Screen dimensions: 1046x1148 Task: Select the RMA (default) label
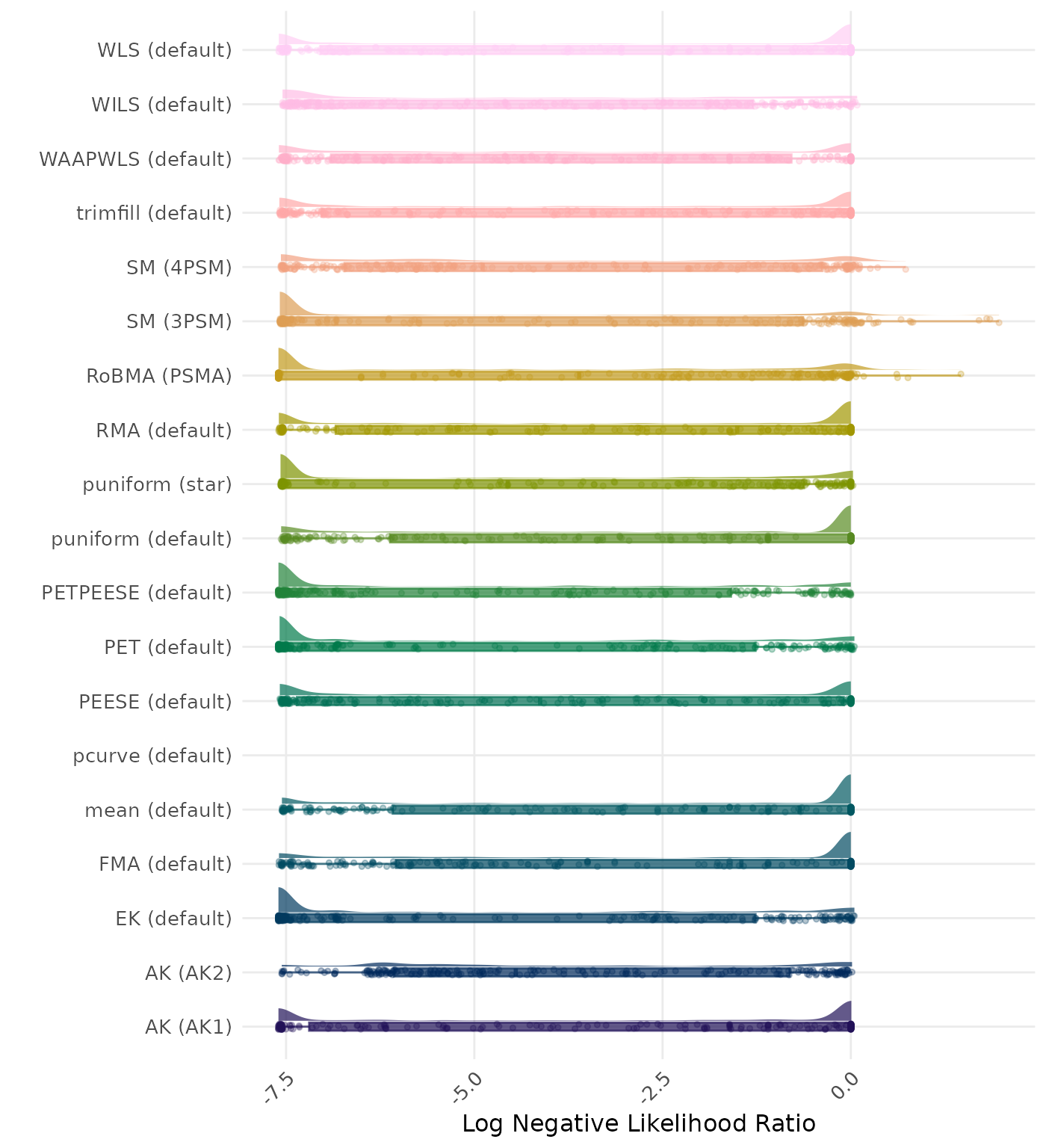(164, 430)
